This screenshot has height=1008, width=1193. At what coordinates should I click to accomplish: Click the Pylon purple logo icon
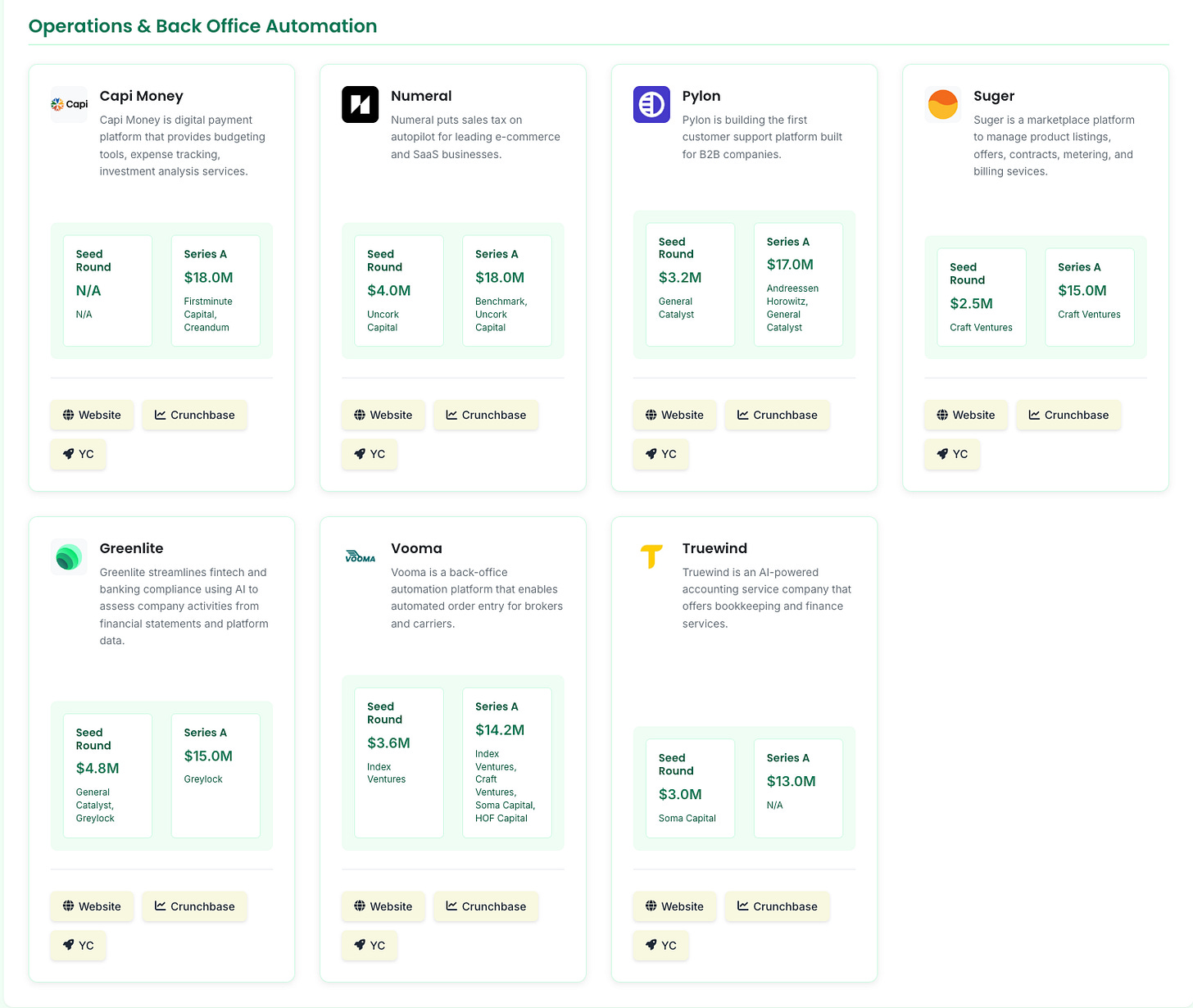[651, 104]
